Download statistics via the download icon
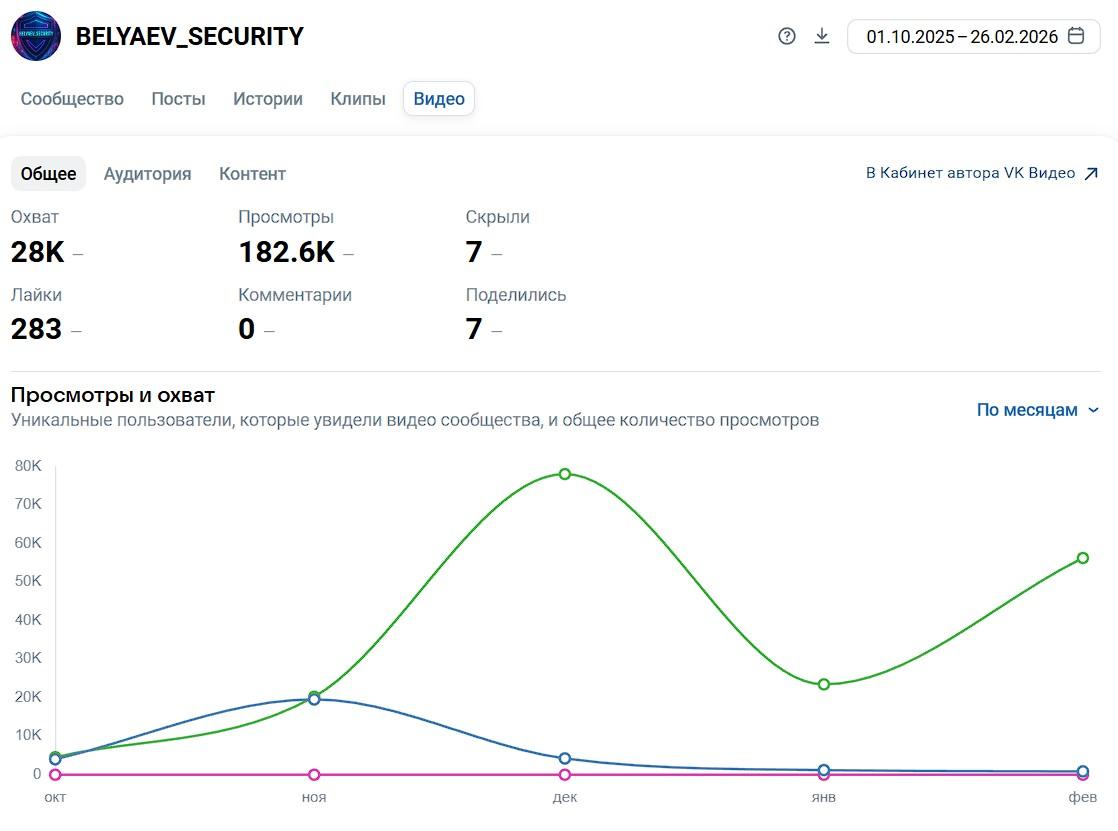The height and width of the screenshot is (831, 1118). [x=822, y=37]
